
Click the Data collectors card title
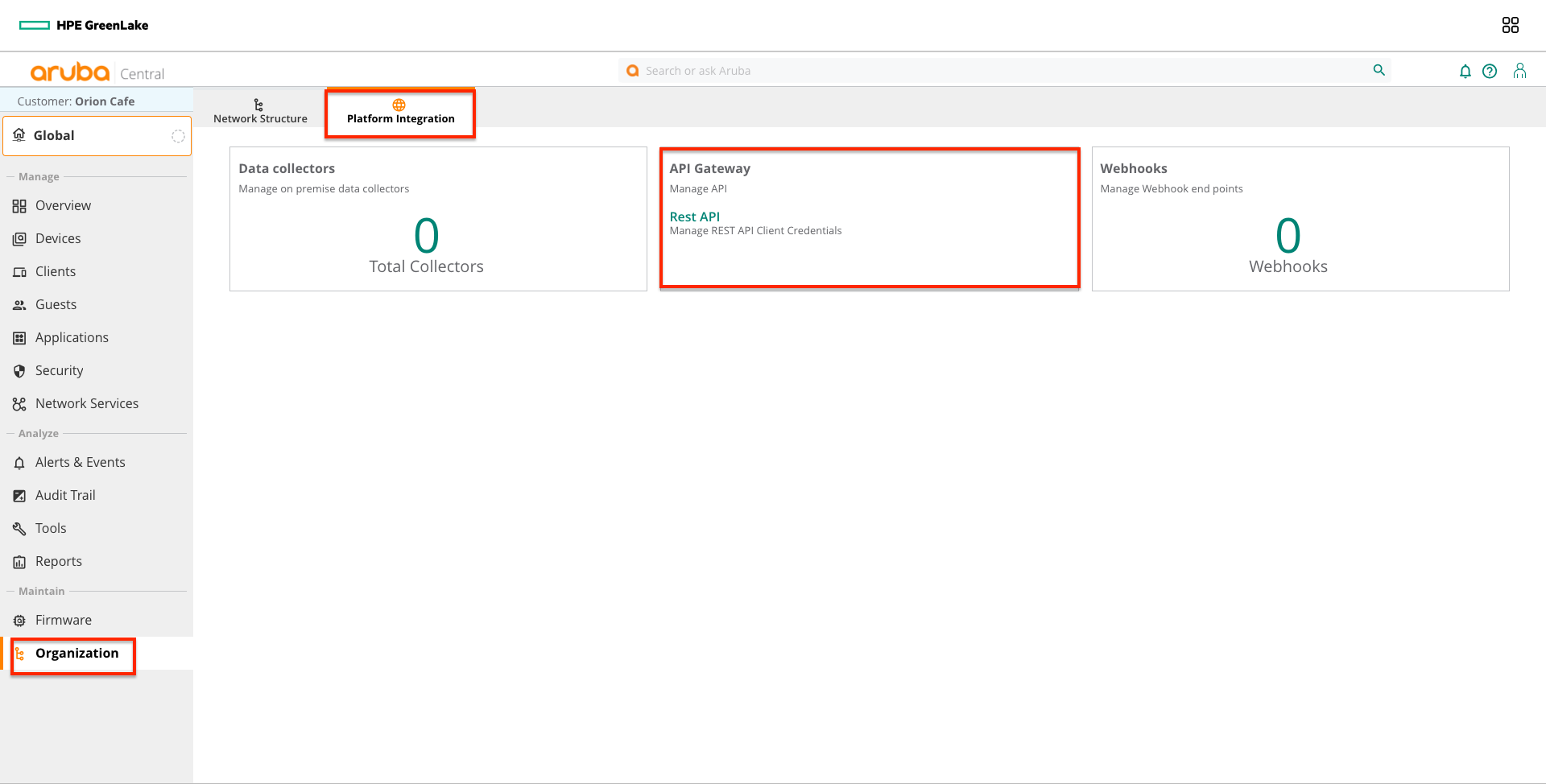(287, 168)
